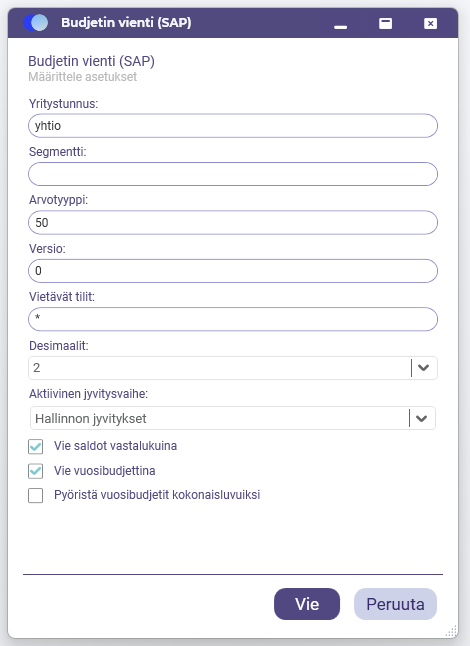470x646 pixels.
Task: Click the blue toggle logo in title bar
Action: click(x=35, y=23)
